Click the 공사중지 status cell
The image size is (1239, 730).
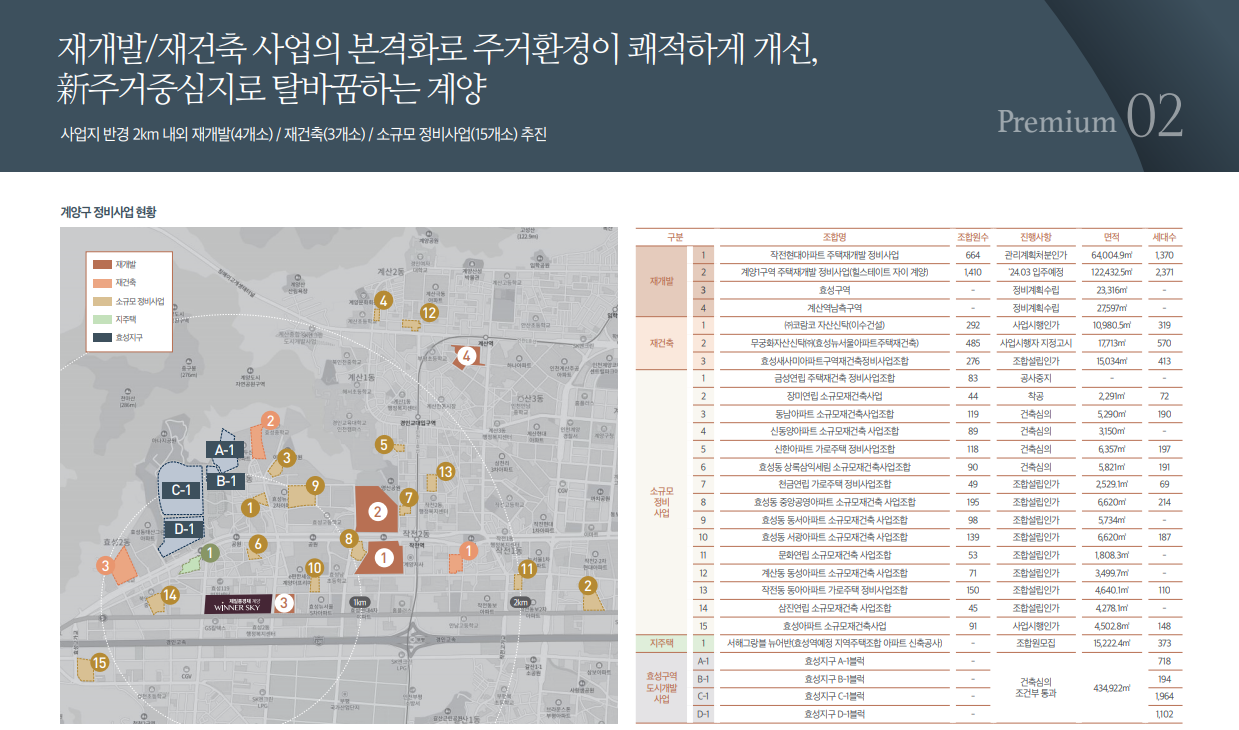click(1035, 378)
